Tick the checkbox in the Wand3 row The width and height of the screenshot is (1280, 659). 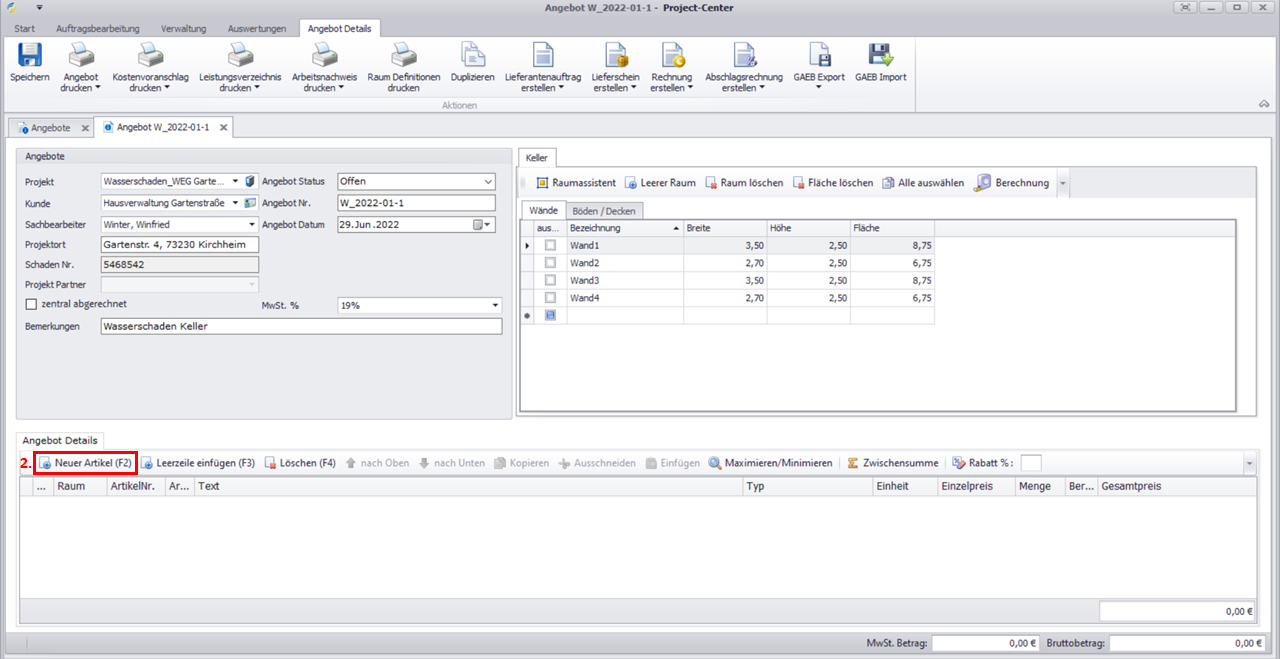[x=550, y=281]
